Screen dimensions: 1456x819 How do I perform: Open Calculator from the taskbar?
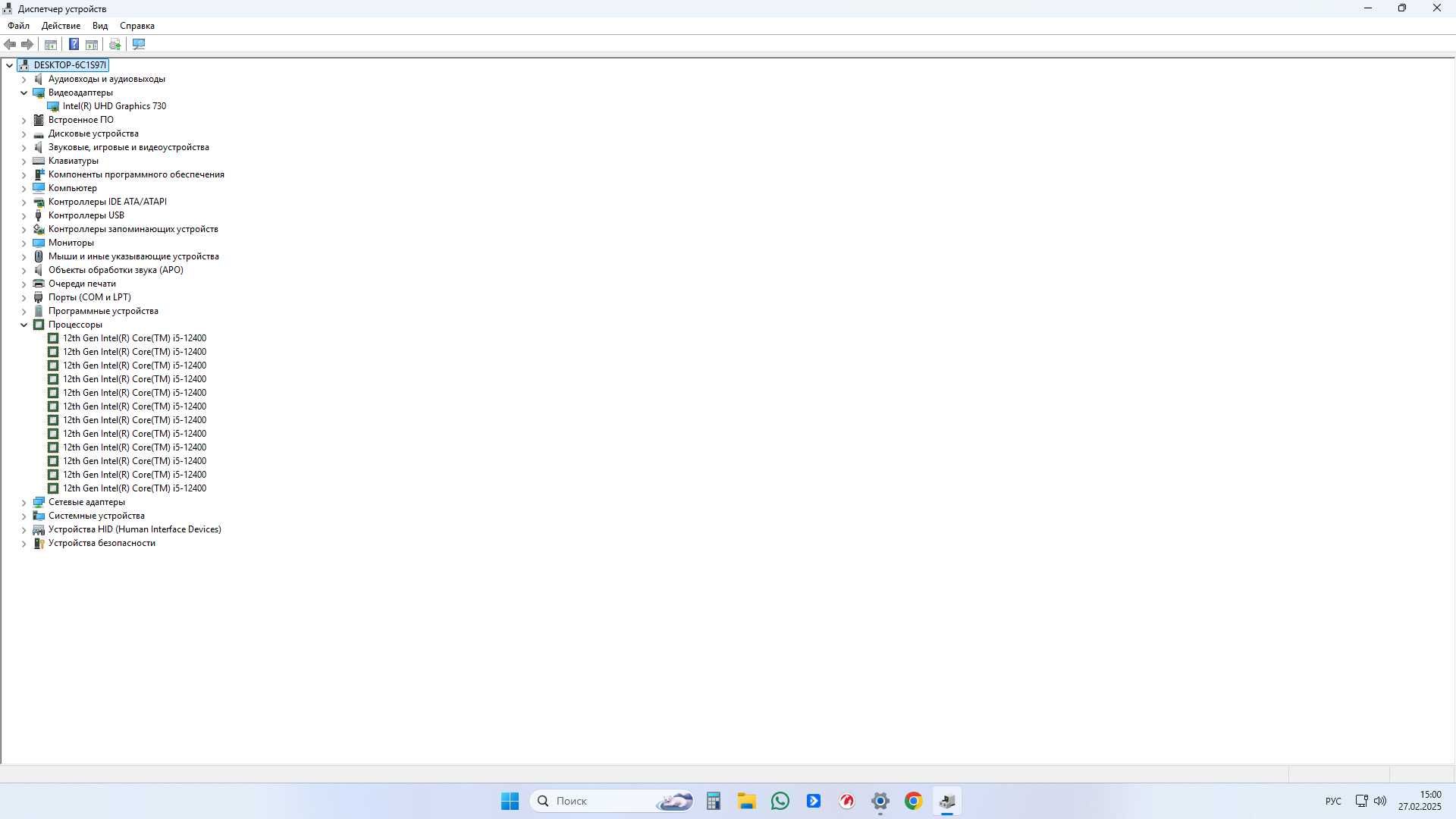click(x=713, y=801)
